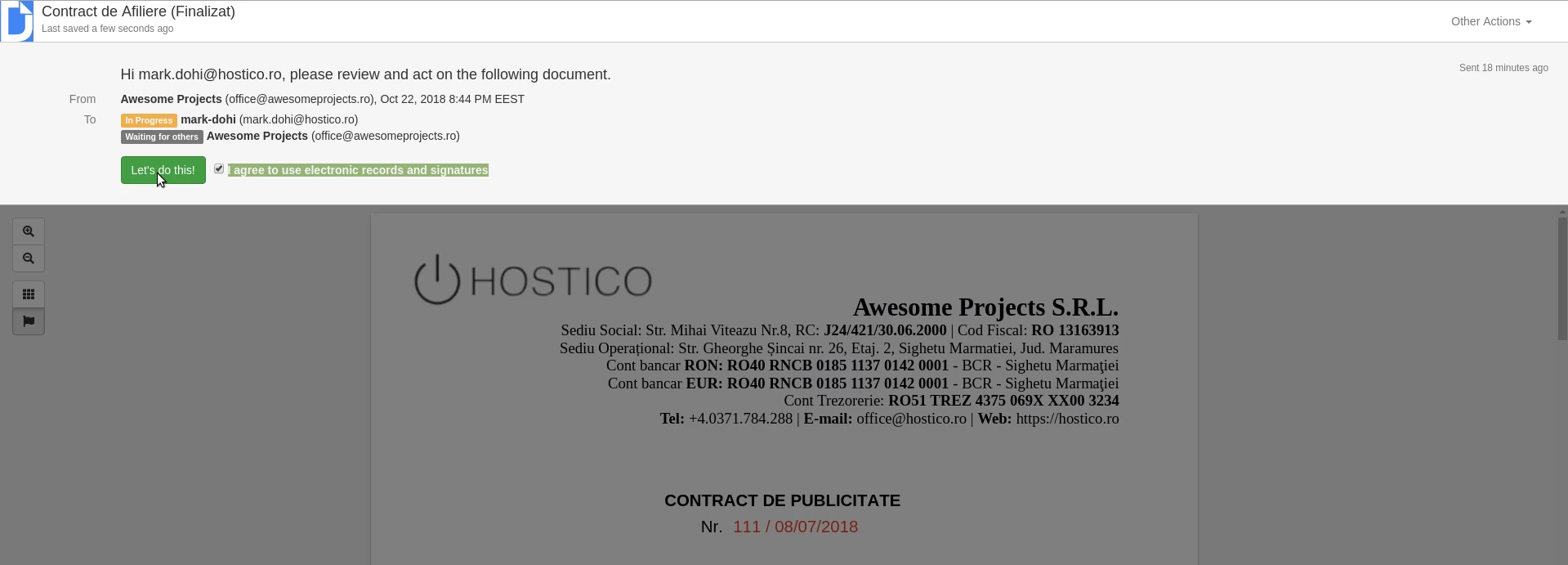Click the Last saved timestamp text
The height and width of the screenshot is (565, 1568).
pos(107,29)
